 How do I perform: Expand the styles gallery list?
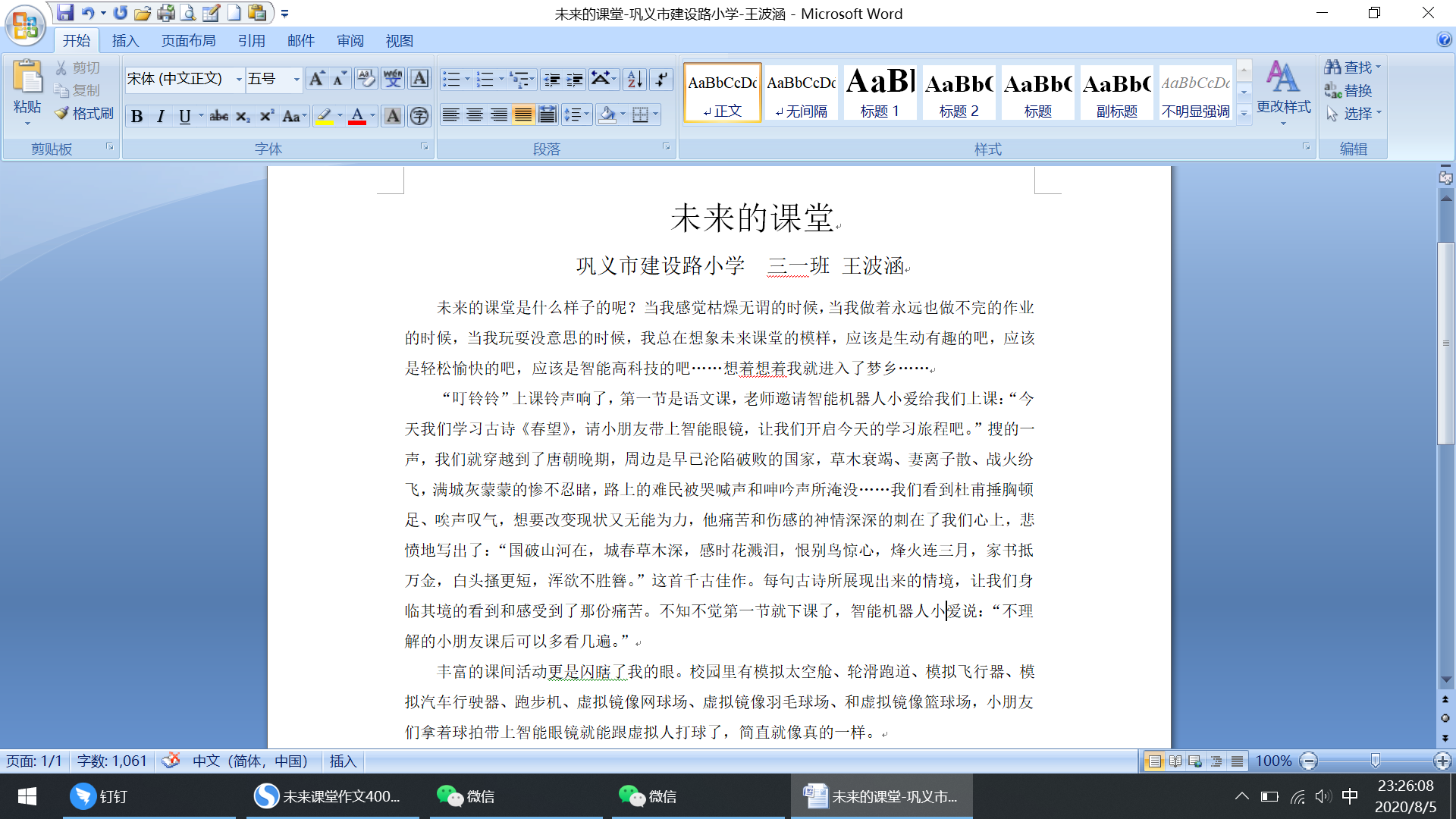point(1244,114)
